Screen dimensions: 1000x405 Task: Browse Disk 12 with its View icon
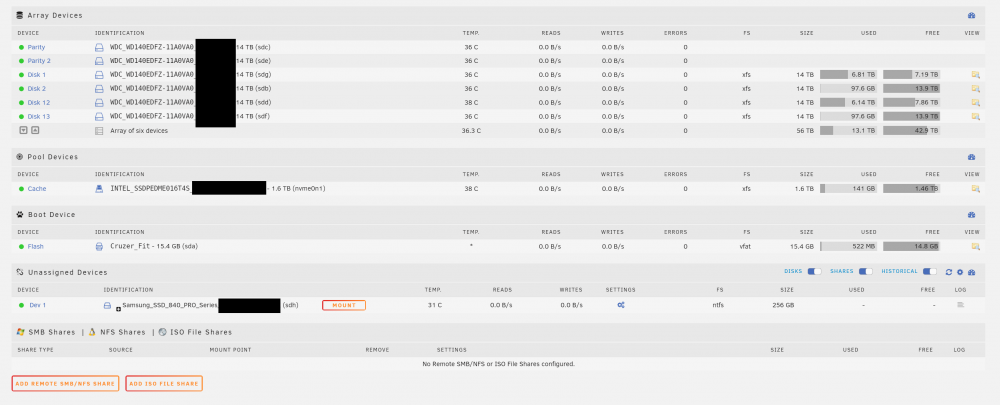pyautogui.click(x=975, y=103)
